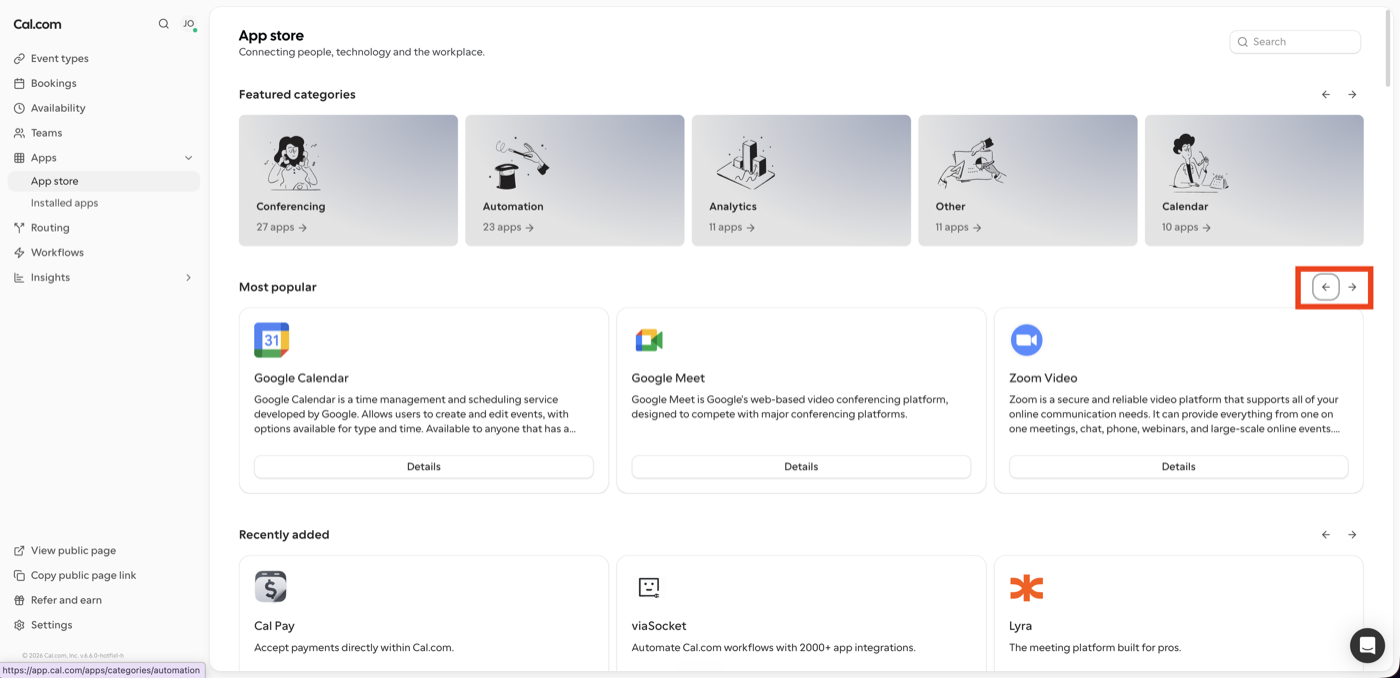The width and height of the screenshot is (1400, 678).
Task: Click Most popular next arrow
Action: click(x=1352, y=287)
